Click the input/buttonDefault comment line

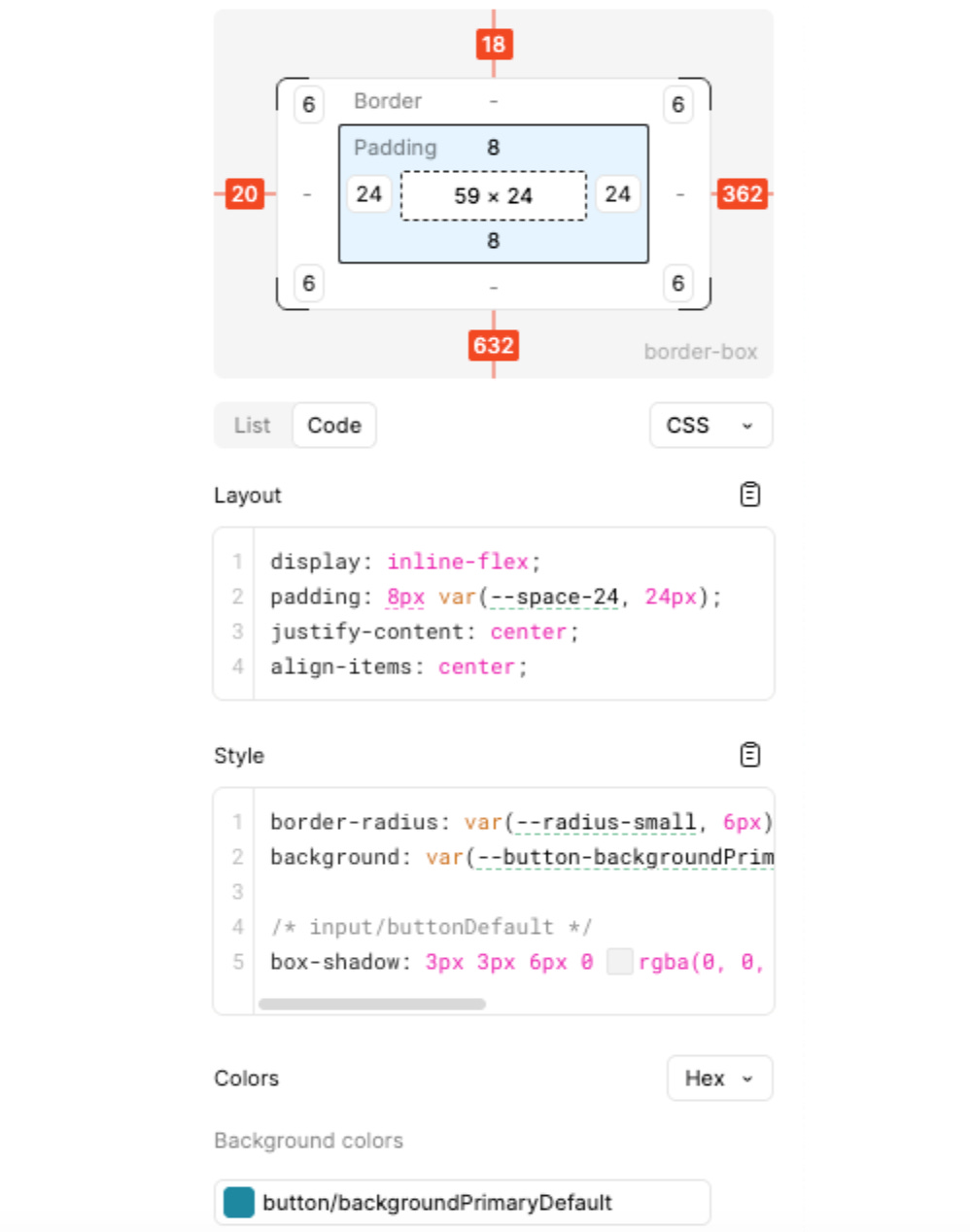[x=432, y=927]
